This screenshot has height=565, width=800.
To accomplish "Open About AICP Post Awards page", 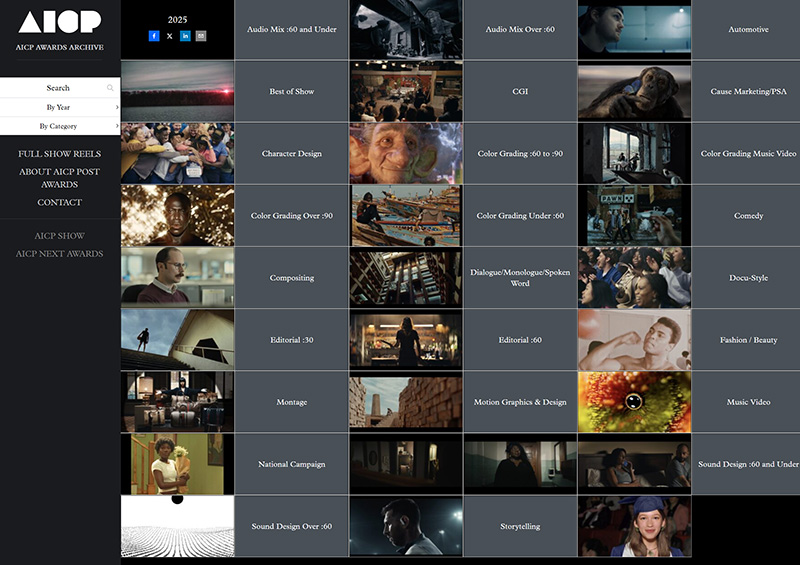I will (x=60, y=178).
